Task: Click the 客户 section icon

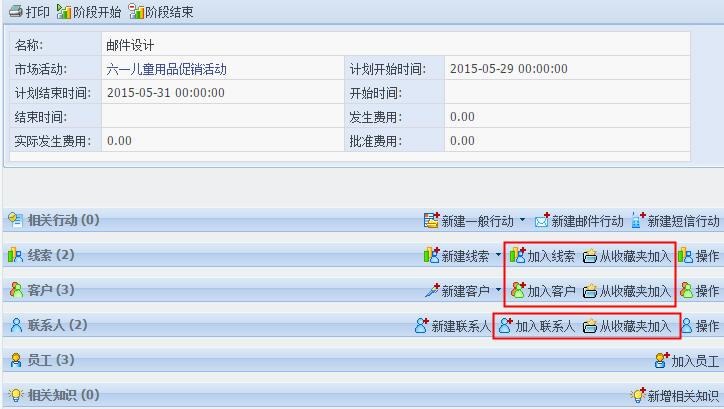Action: pyautogui.click(x=16, y=290)
